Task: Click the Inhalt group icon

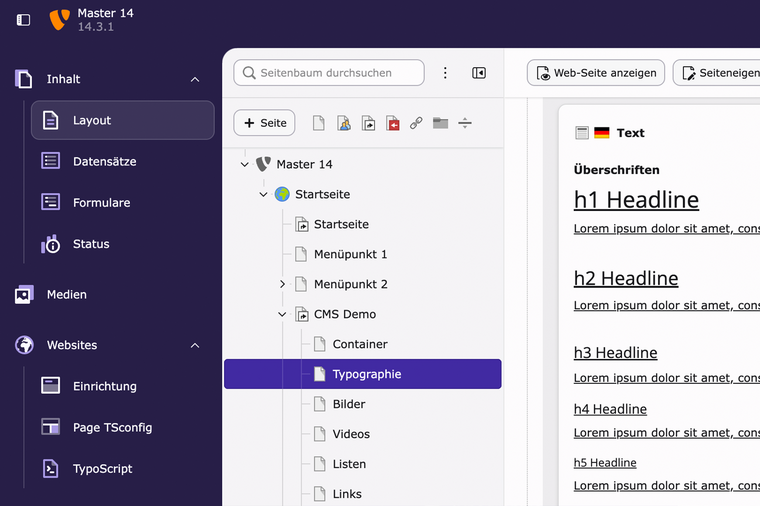Action: 24,79
